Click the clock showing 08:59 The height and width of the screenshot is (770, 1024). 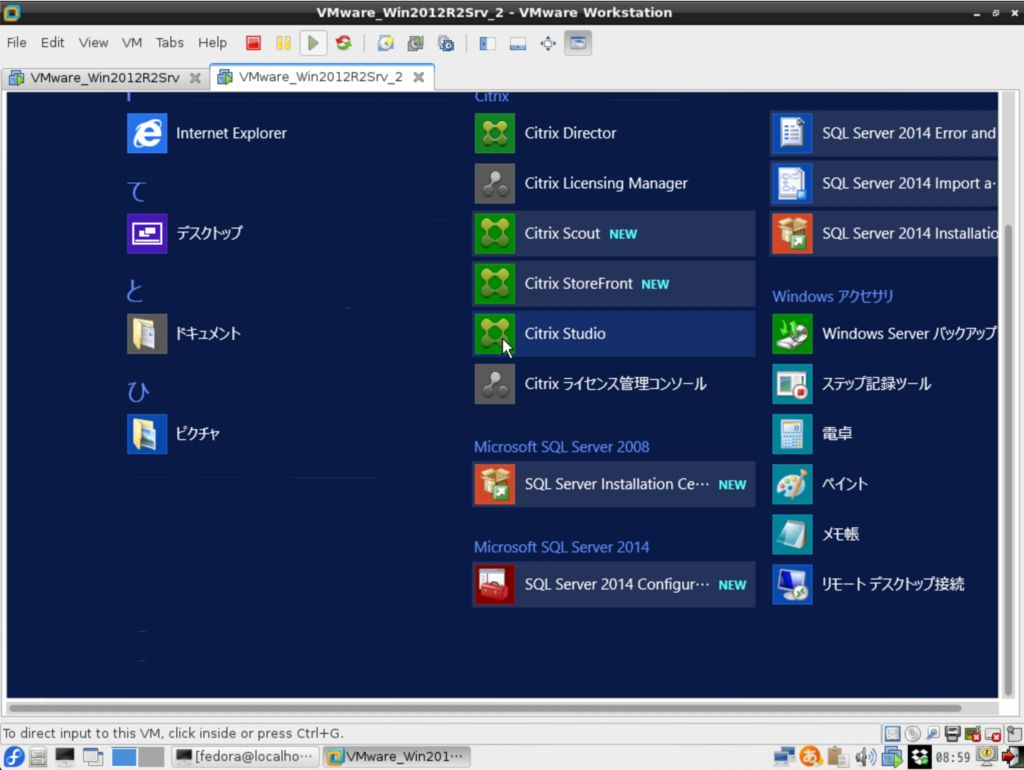(x=953, y=757)
